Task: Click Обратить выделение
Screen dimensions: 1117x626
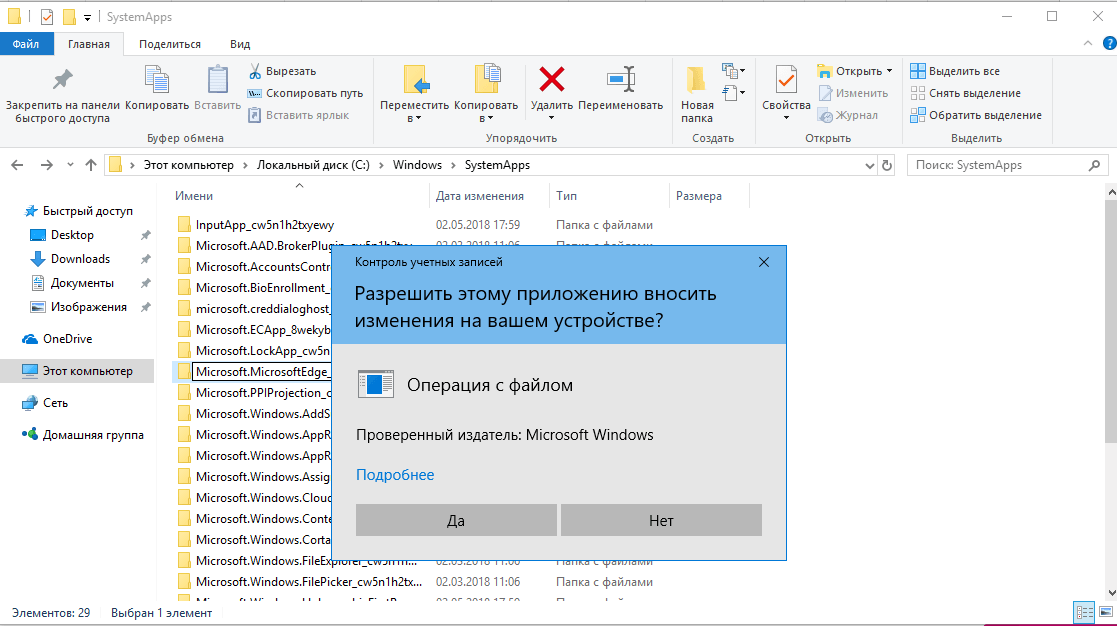Action: 976,115
